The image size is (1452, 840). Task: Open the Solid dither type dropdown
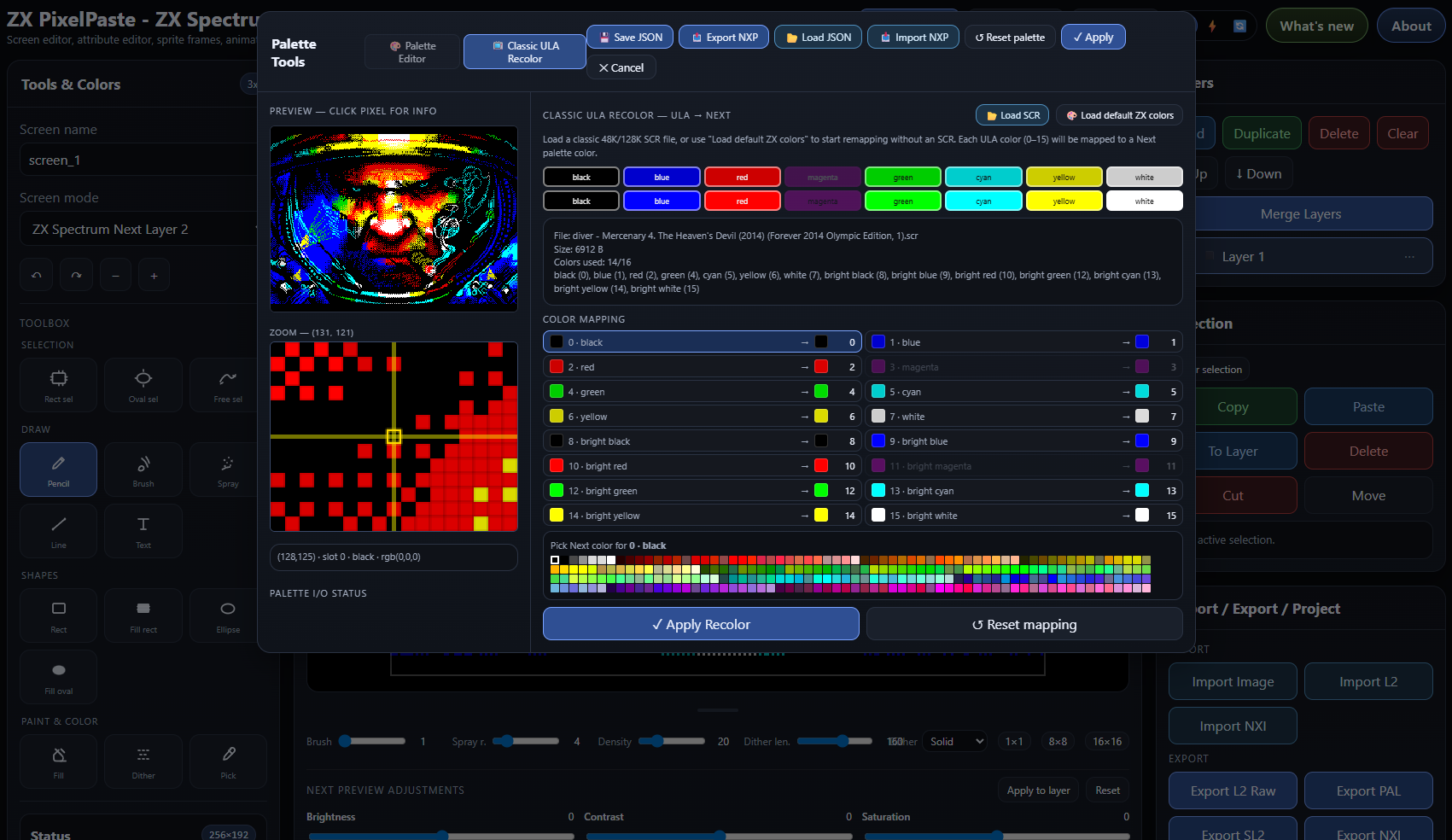tap(956, 742)
